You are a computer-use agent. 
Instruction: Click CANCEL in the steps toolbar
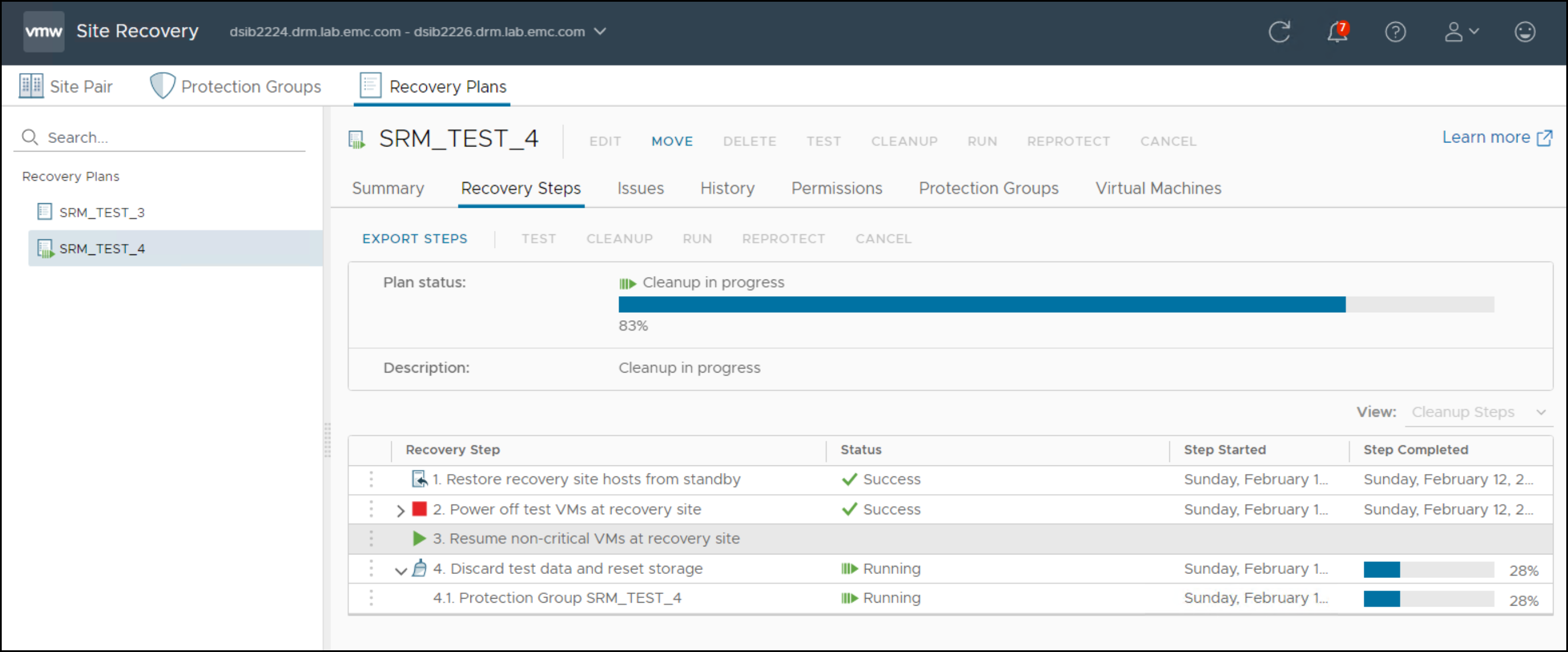[883, 239]
